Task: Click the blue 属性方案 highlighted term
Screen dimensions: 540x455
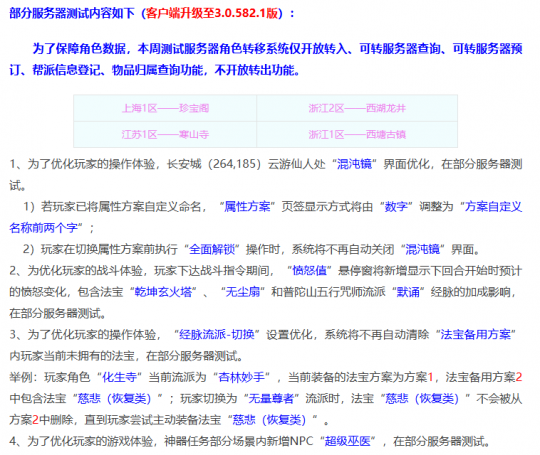Action: point(247,207)
